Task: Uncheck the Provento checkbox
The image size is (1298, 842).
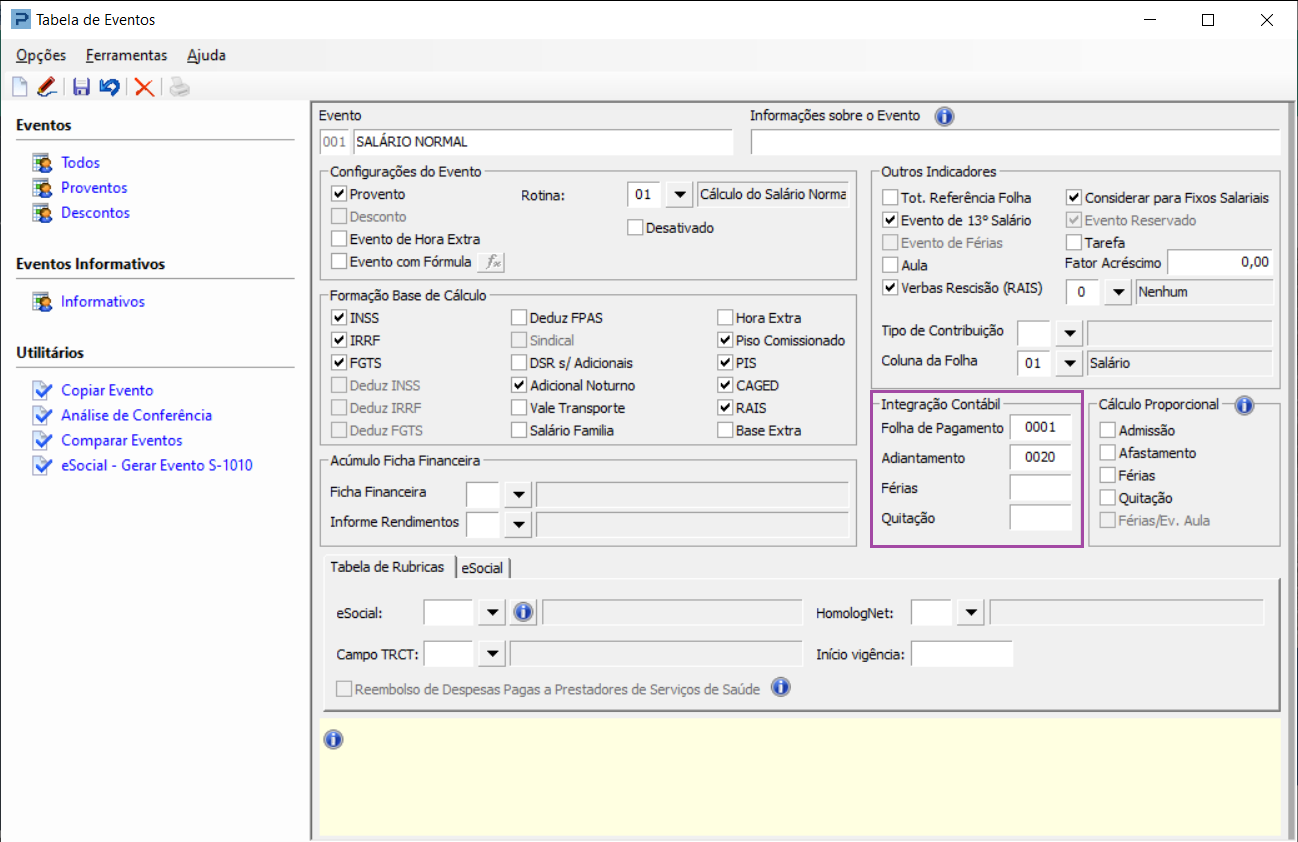Action: coord(339,194)
